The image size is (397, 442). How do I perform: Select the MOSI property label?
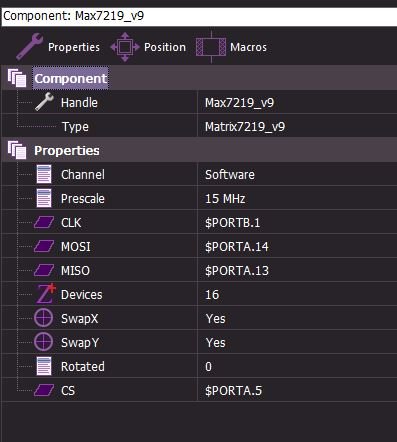[x=76, y=246]
